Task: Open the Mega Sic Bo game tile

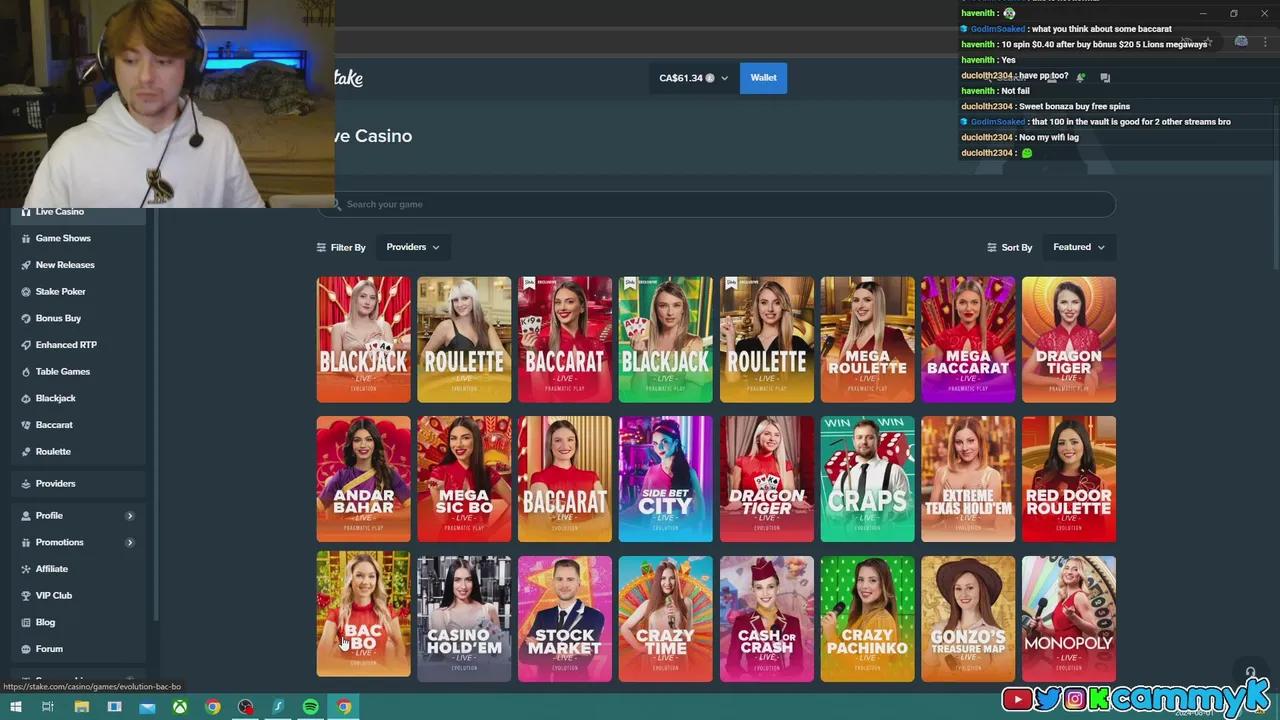Action: 464,479
